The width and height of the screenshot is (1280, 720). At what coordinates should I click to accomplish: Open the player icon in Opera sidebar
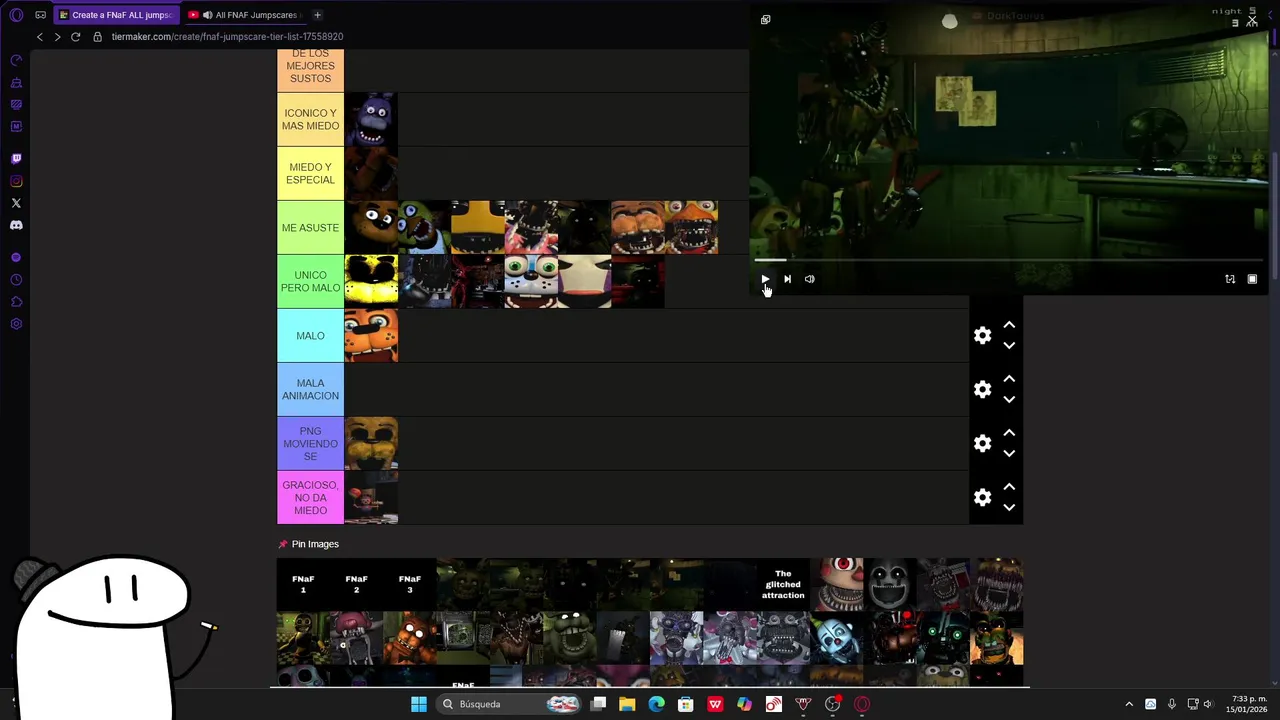(x=16, y=258)
